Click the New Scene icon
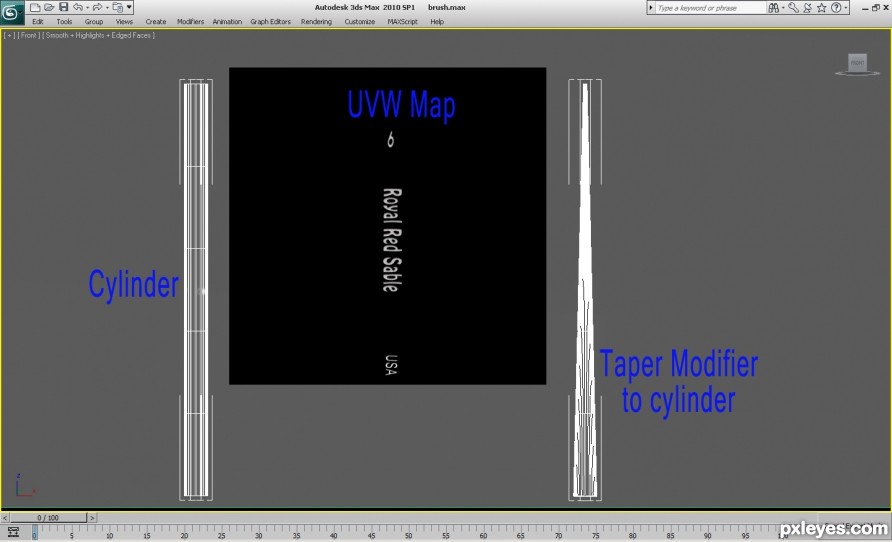 tap(35, 7)
